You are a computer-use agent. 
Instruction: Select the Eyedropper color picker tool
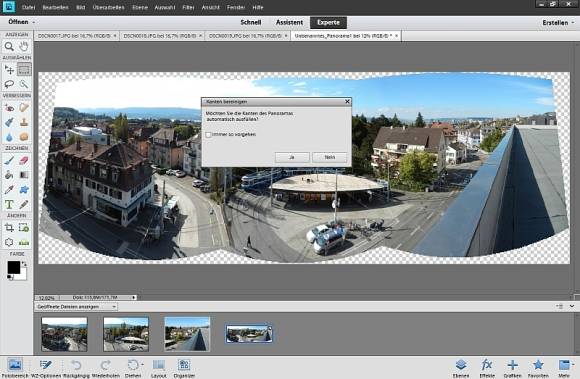(x=9, y=190)
